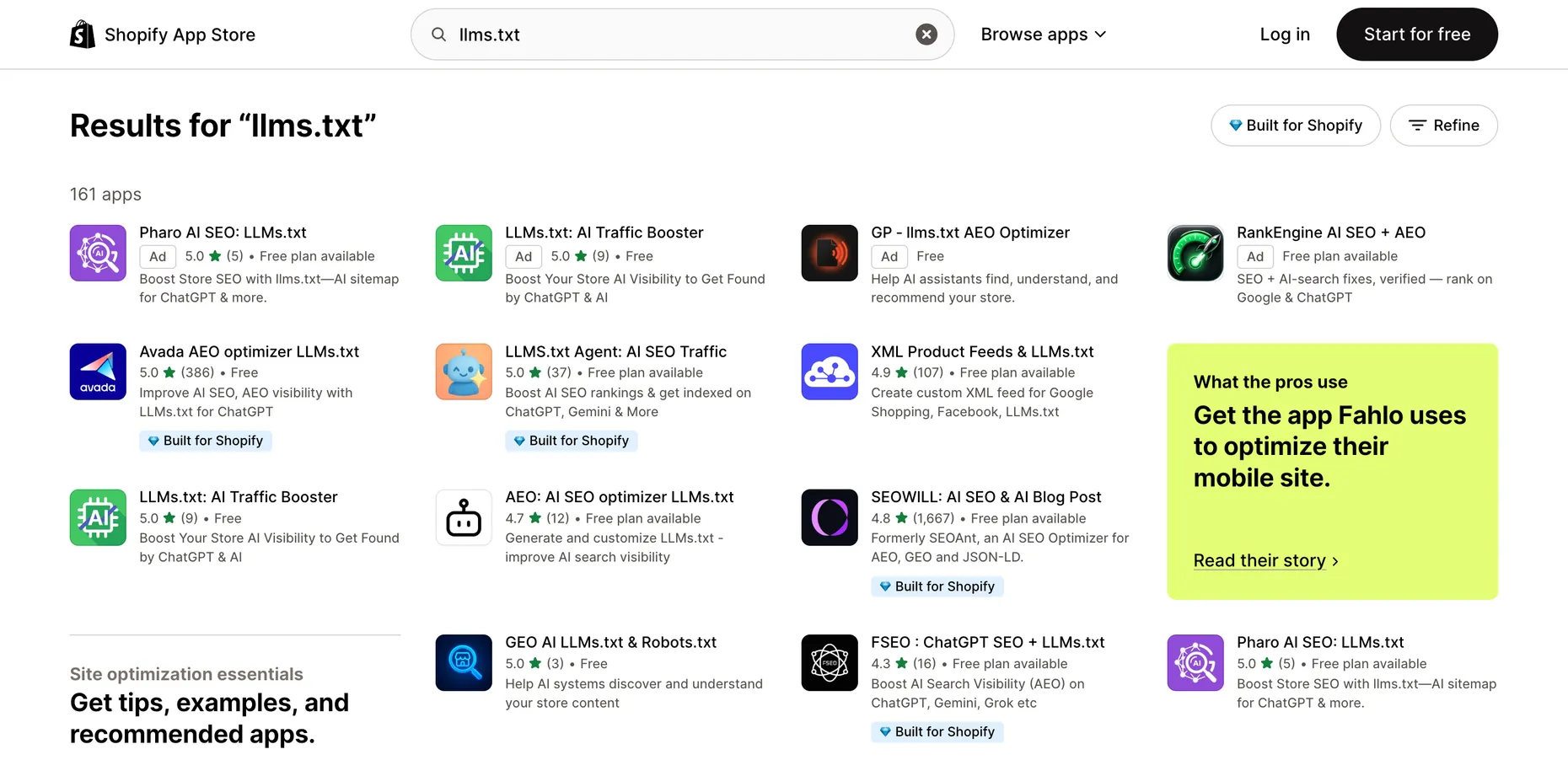Open RankEngine AI SEO + AEO title
Image resolution: width=1568 pixels, height=776 pixels.
[x=1331, y=233]
